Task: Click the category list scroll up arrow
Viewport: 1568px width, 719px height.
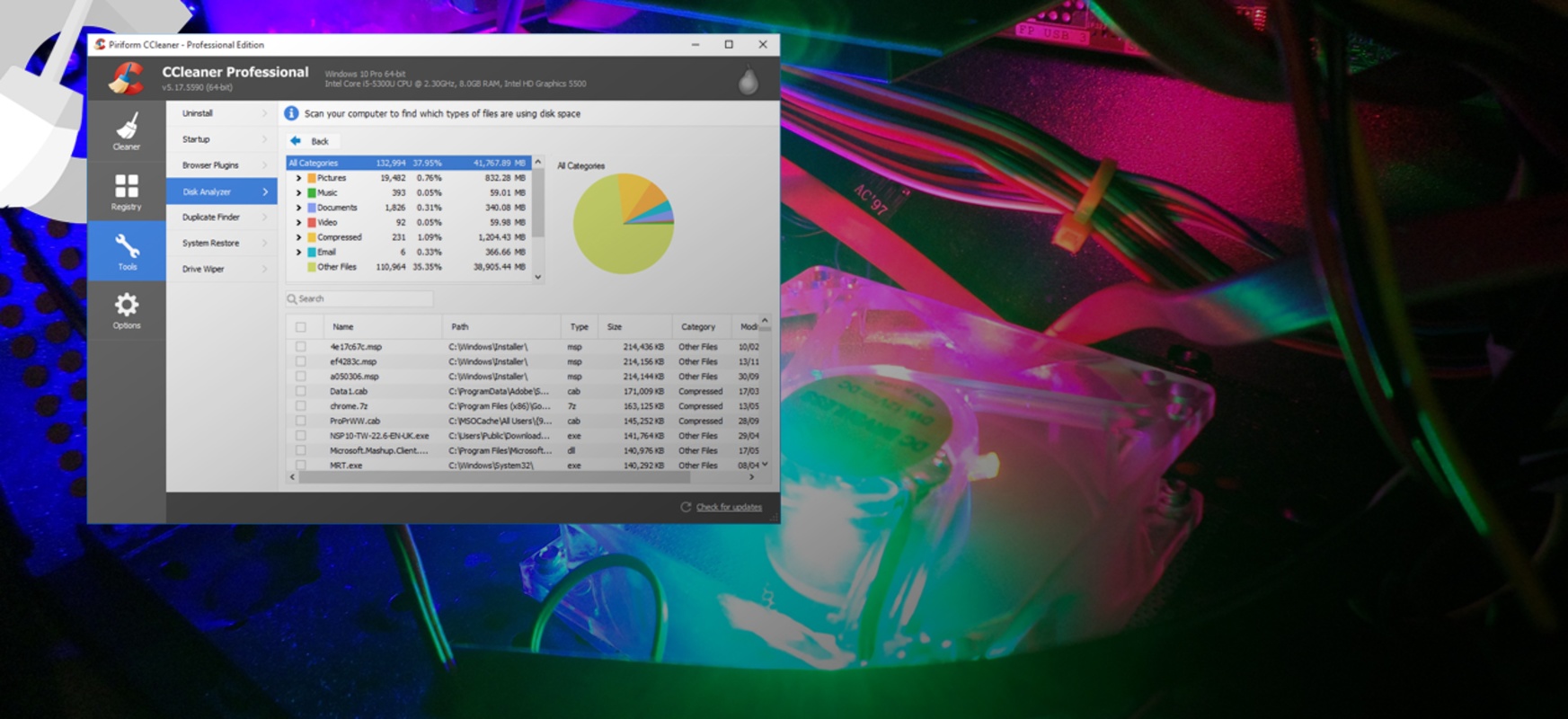Action: click(x=538, y=162)
